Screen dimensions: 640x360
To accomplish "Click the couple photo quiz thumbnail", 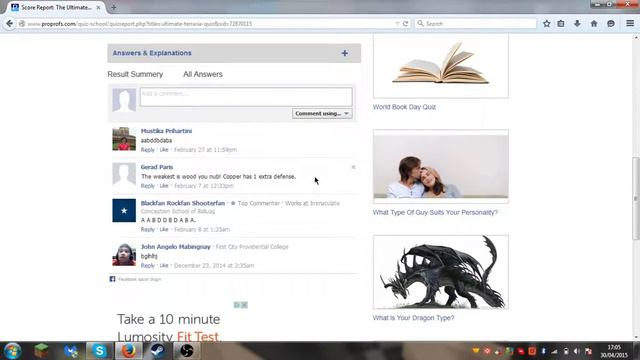I will (441, 167).
